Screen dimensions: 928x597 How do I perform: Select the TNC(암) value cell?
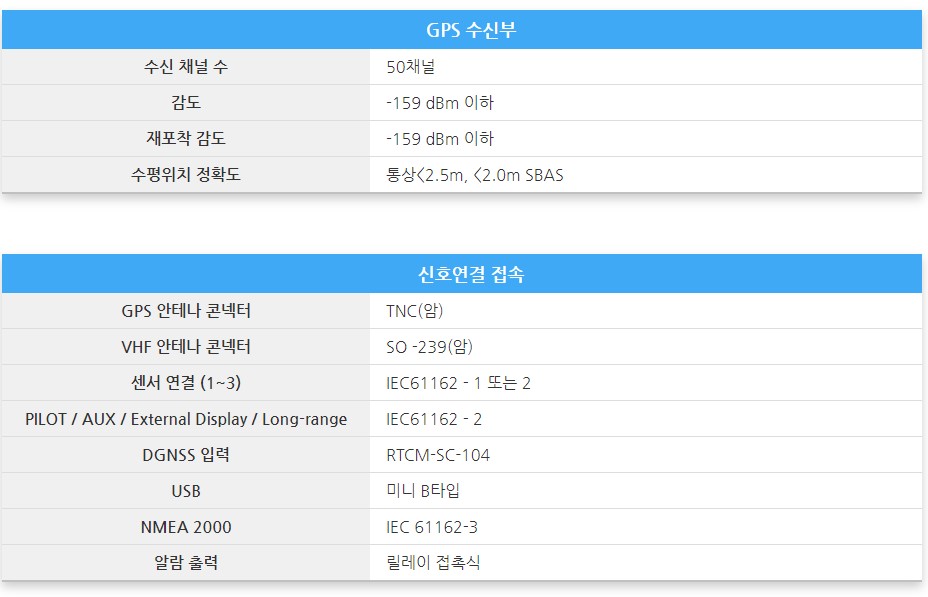click(414, 311)
